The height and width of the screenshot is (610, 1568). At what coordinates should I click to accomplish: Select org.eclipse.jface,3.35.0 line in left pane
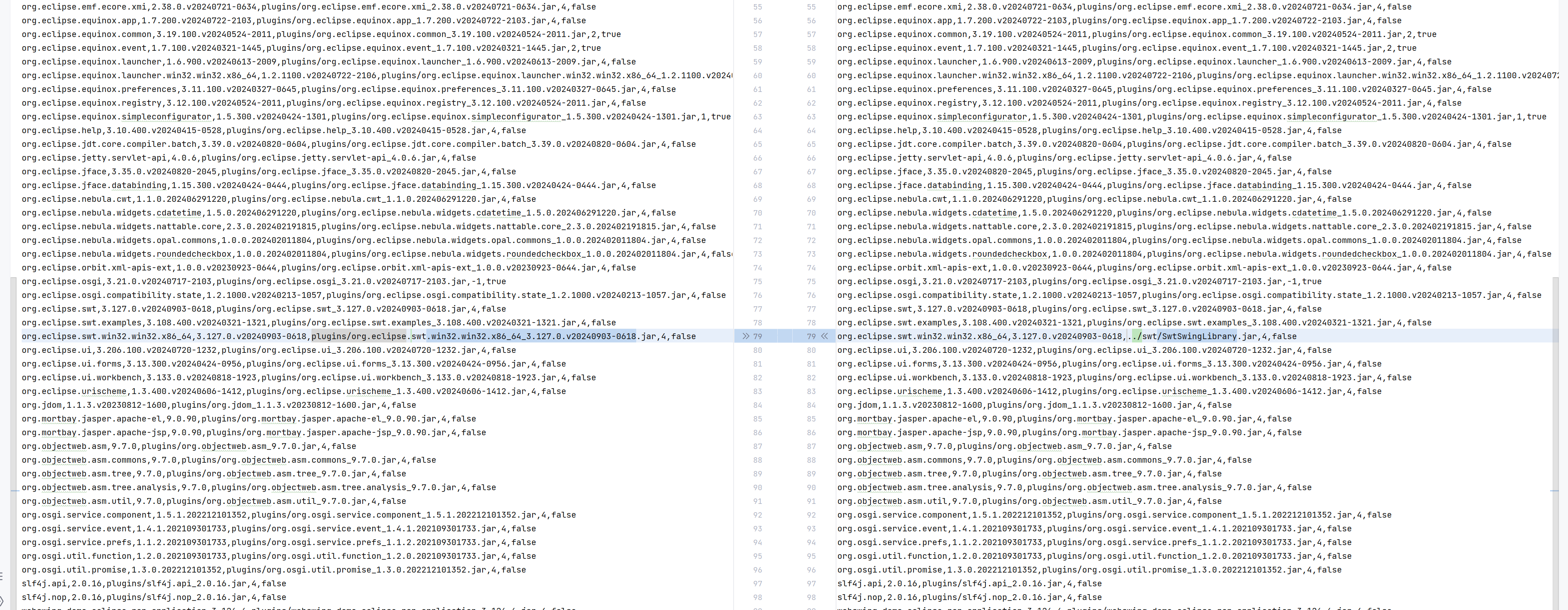269,172
